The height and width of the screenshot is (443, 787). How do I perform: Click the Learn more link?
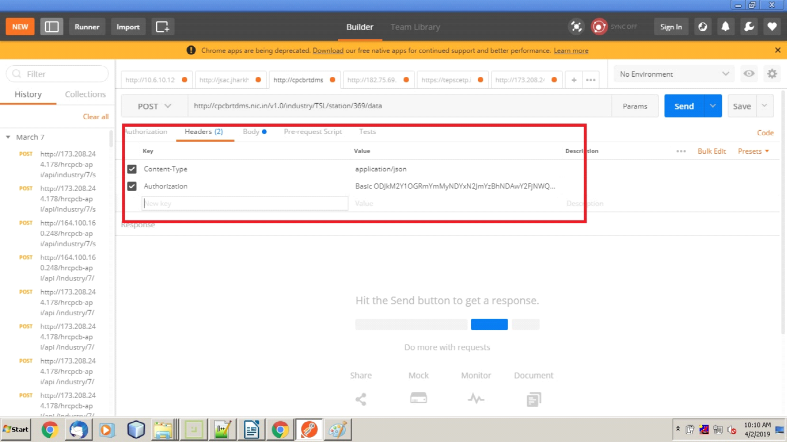(571, 51)
